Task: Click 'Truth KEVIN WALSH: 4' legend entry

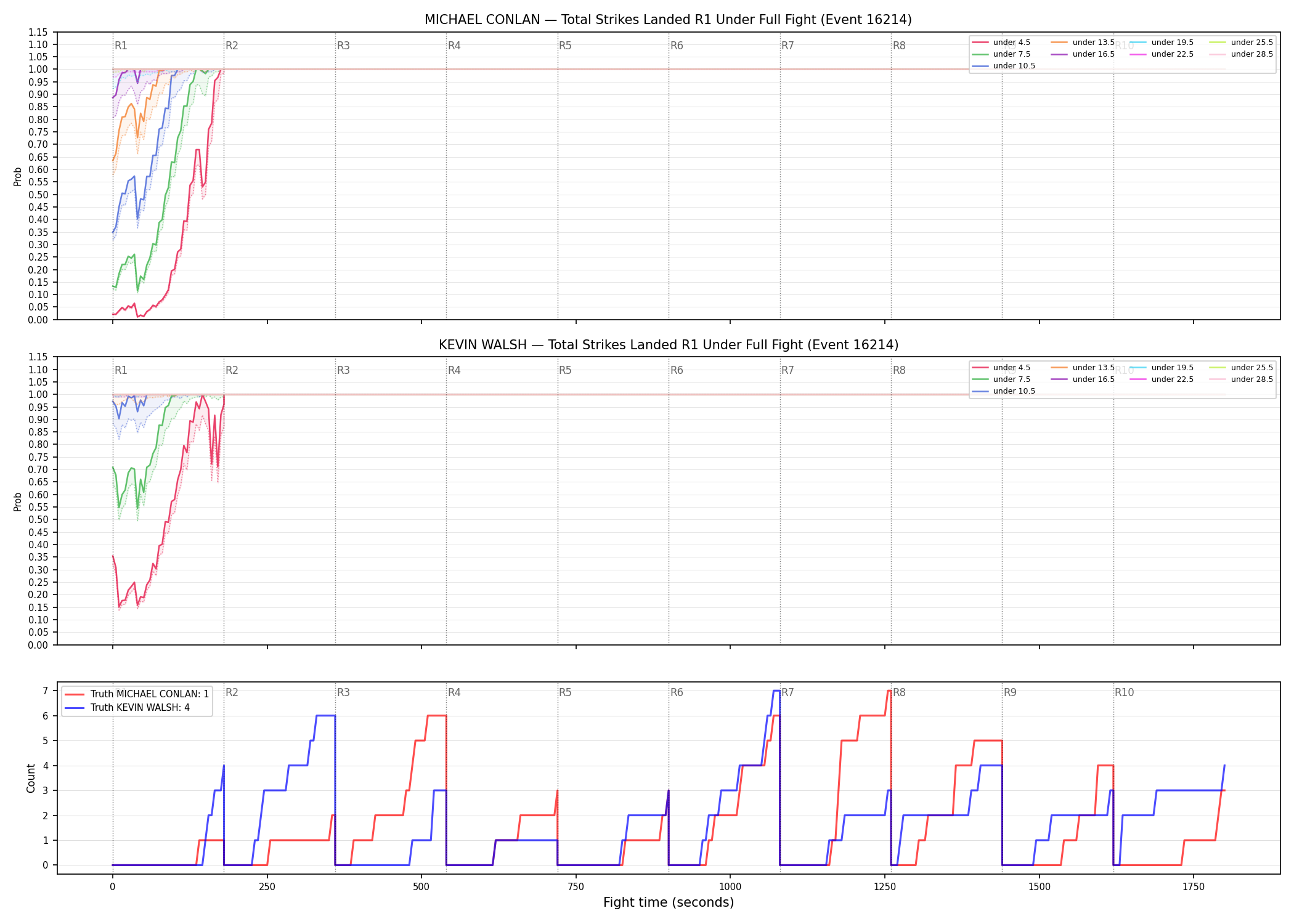Action: [x=127, y=708]
